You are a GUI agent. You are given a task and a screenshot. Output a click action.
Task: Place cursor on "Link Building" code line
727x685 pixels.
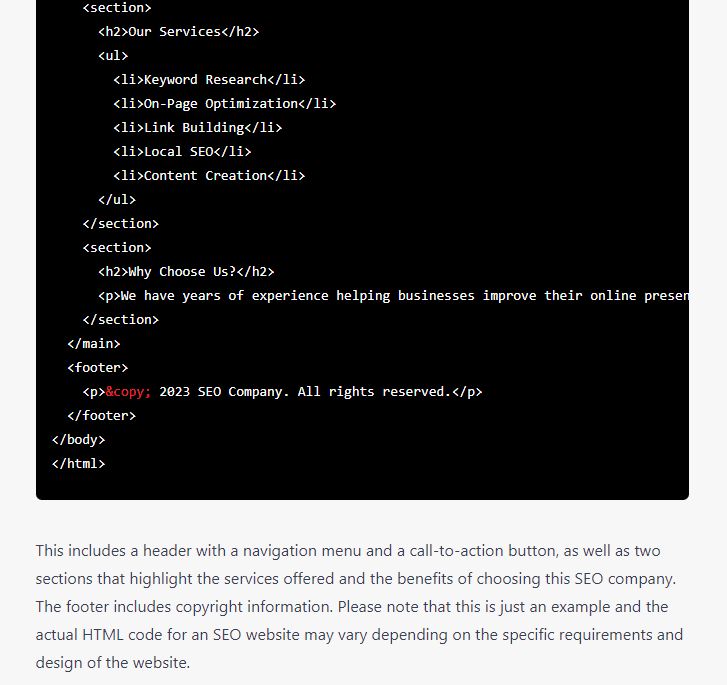[x=197, y=128]
